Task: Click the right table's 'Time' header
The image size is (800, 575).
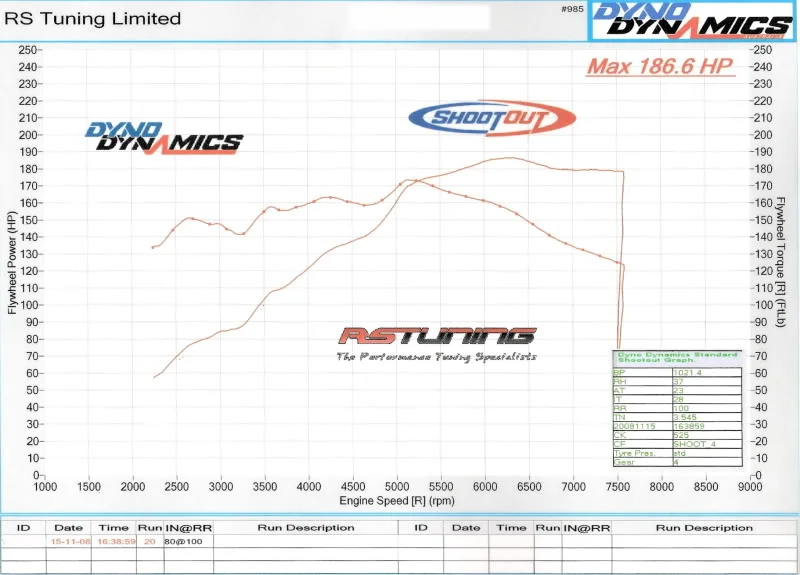Action: click(x=511, y=528)
